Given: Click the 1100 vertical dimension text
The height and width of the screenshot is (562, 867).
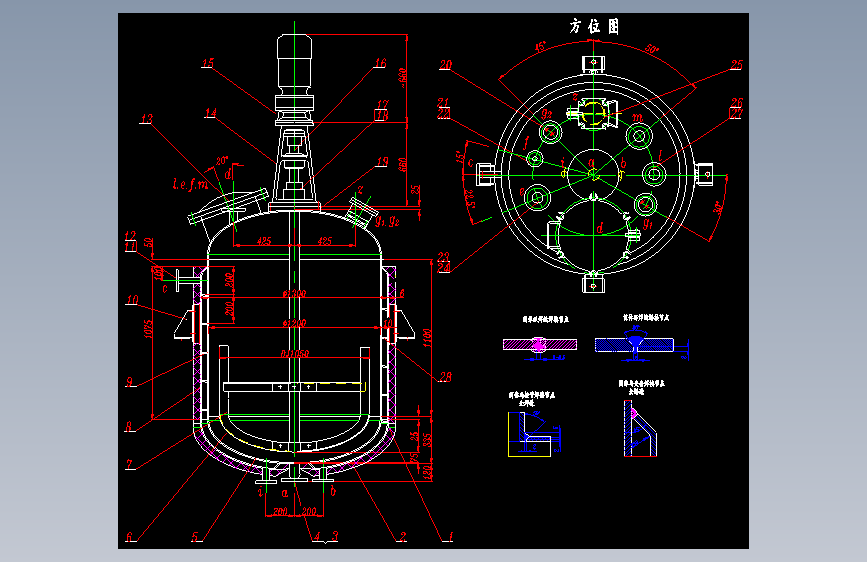Looking at the screenshot, I should point(427,338).
